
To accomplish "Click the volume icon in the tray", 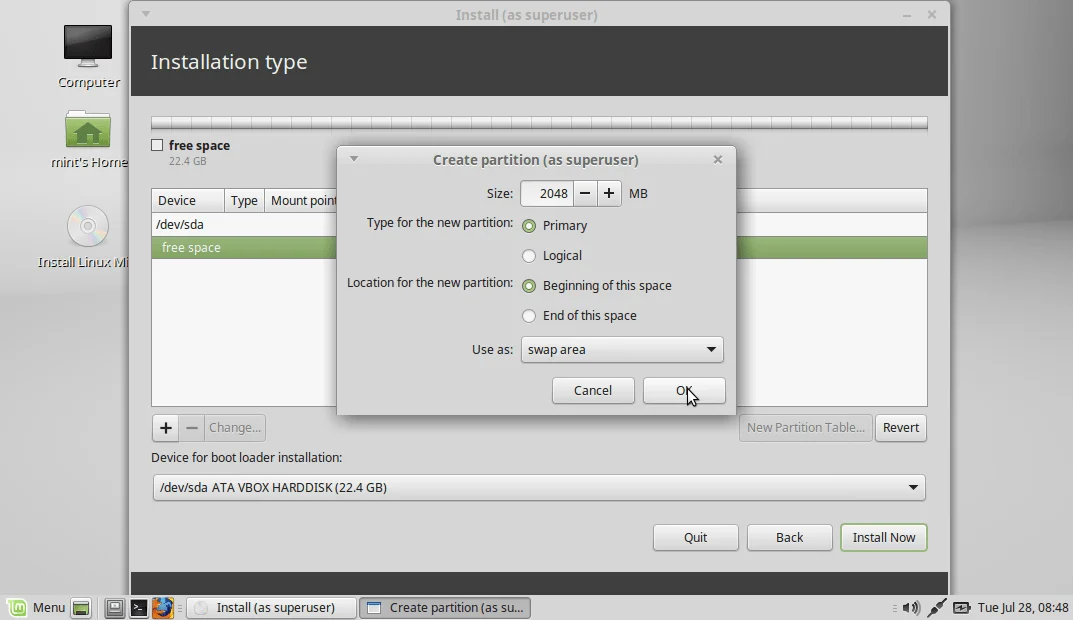I will click(911, 607).
